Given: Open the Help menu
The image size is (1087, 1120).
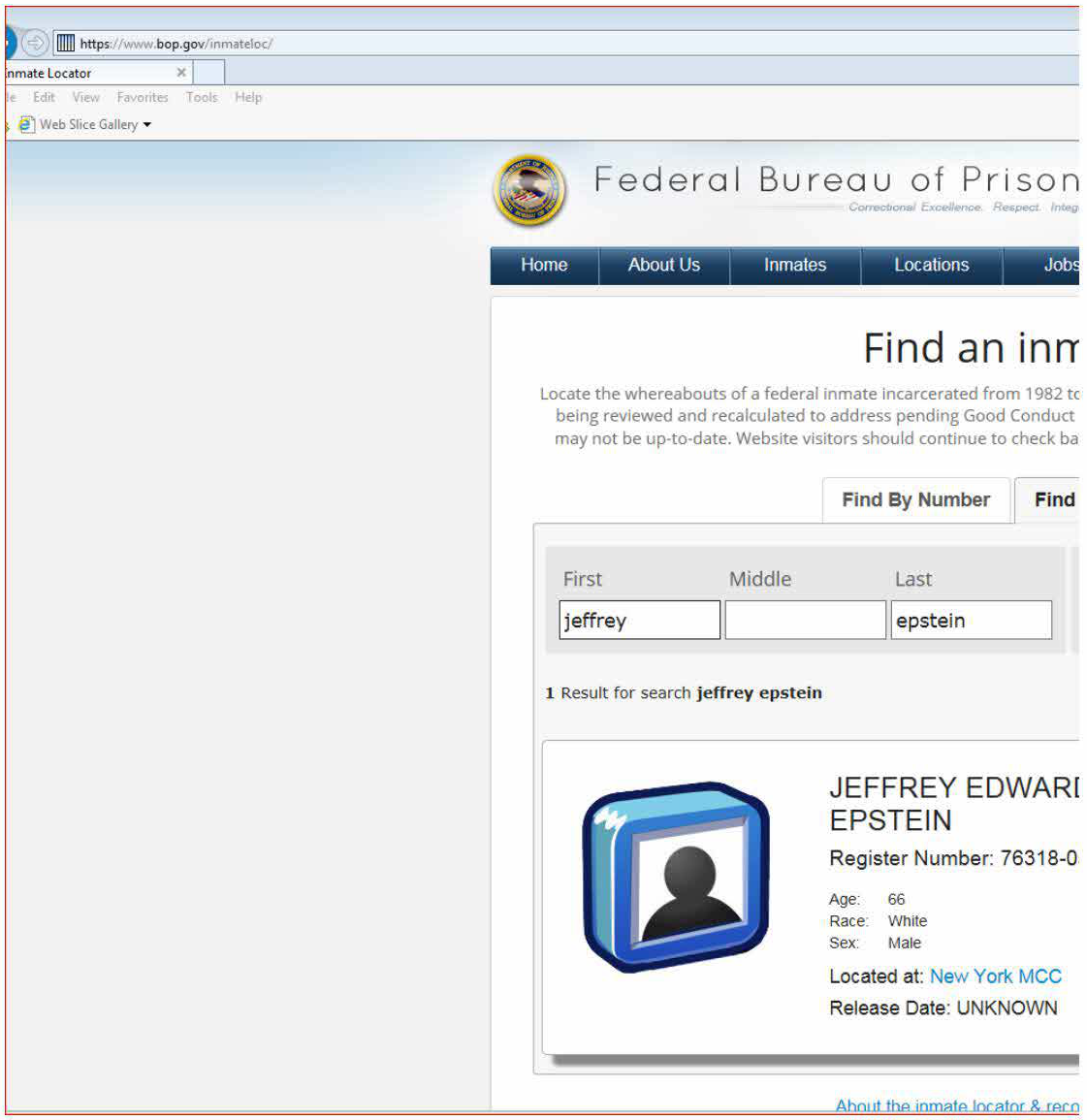Looking at the screenshot, I should [248, 97].
